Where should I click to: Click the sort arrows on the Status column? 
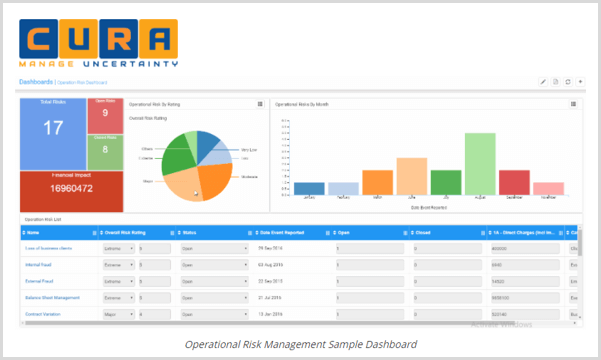click(x=179, y=233)
